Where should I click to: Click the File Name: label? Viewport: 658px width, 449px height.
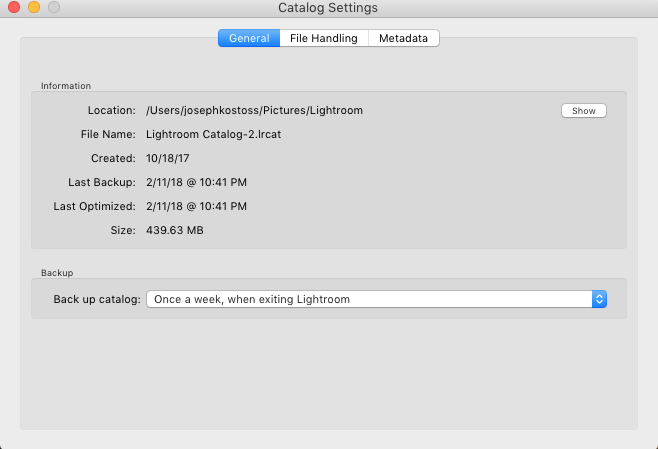click(x=108, y=134)
